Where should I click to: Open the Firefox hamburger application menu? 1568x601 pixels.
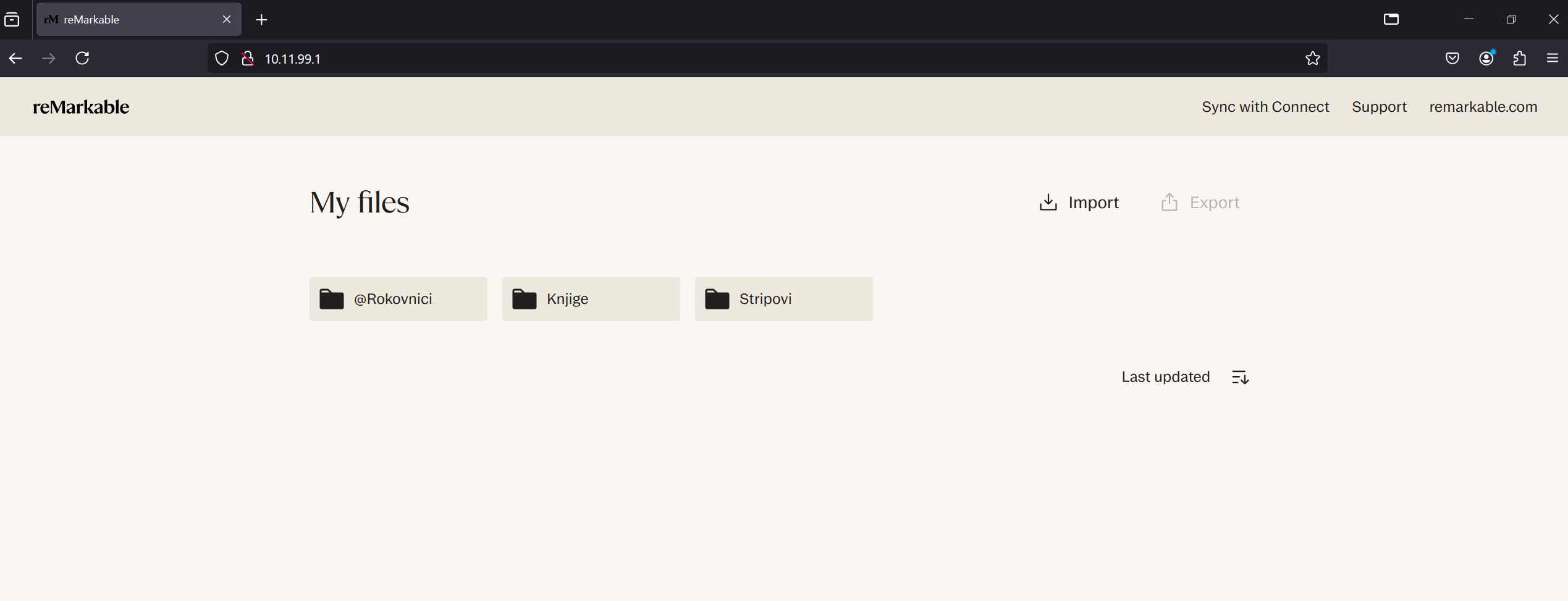pyautogui.click(x=1552, y=58)
